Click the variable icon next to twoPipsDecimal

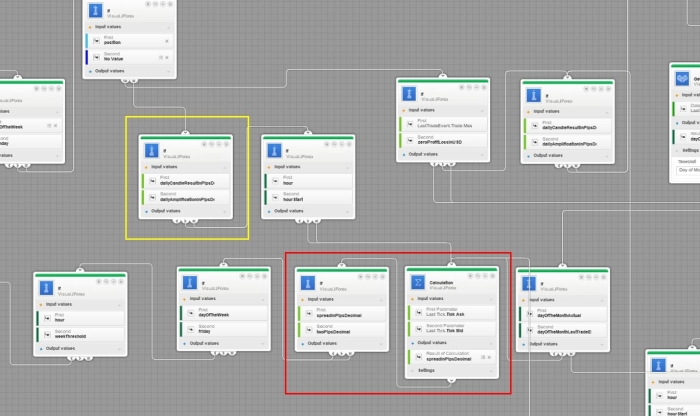click(x=309, y=330)
